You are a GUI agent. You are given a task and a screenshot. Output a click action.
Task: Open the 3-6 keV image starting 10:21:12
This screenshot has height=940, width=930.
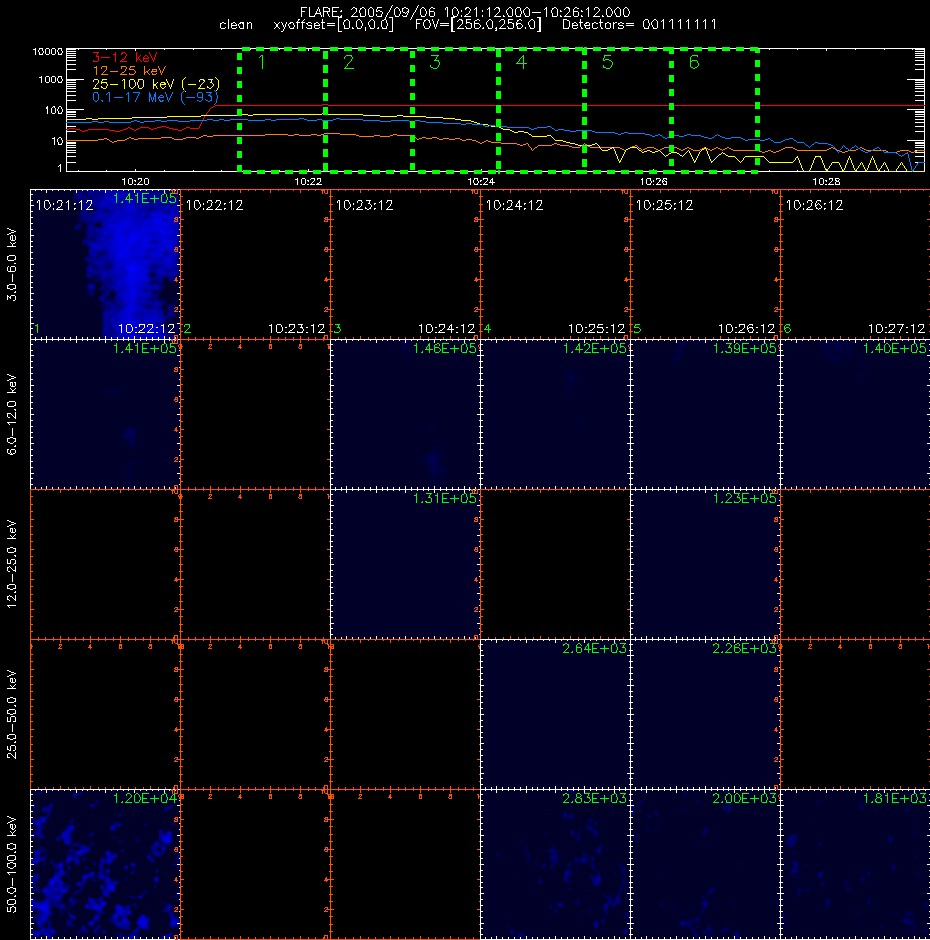pyautogui.click(x=105, y=264)
